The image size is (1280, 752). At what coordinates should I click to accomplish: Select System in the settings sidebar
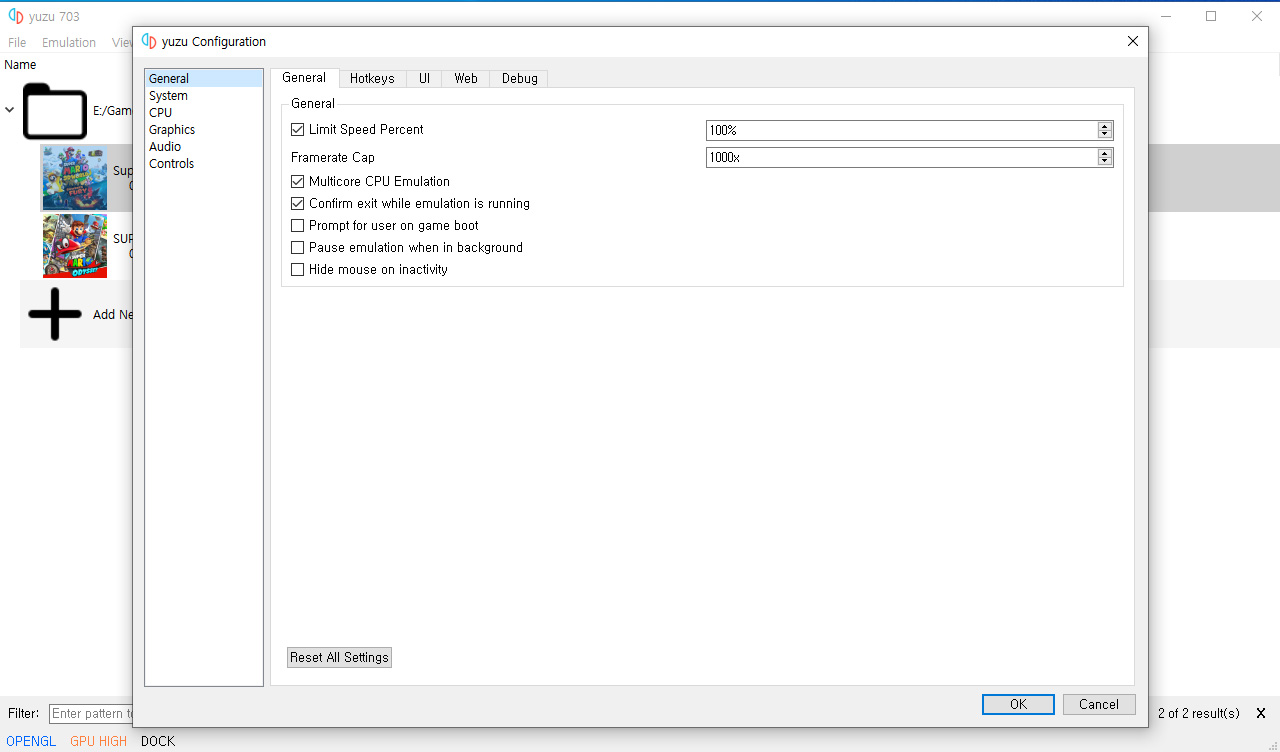click(x=203, y=96)
